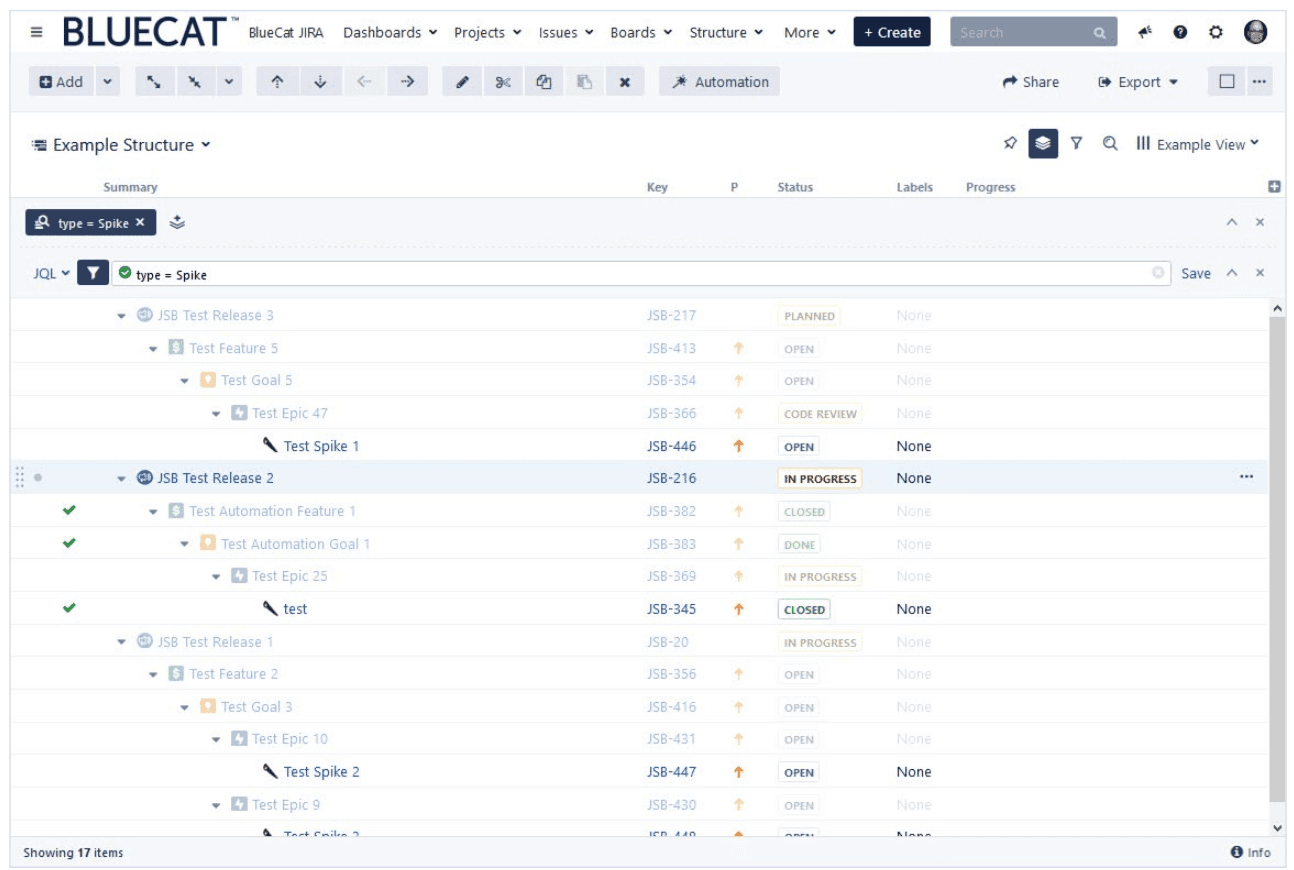Open the Example Structure dropdown

pos(121,145)
